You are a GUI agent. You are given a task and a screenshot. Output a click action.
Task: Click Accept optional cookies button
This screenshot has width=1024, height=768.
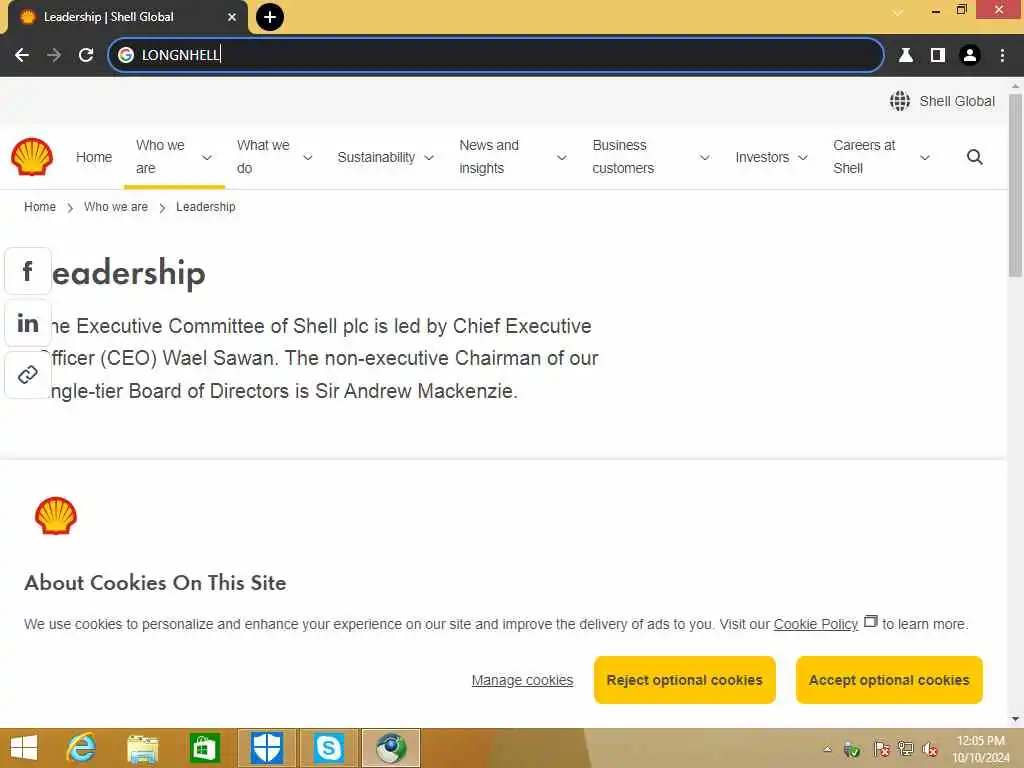[x=889, y=680]
